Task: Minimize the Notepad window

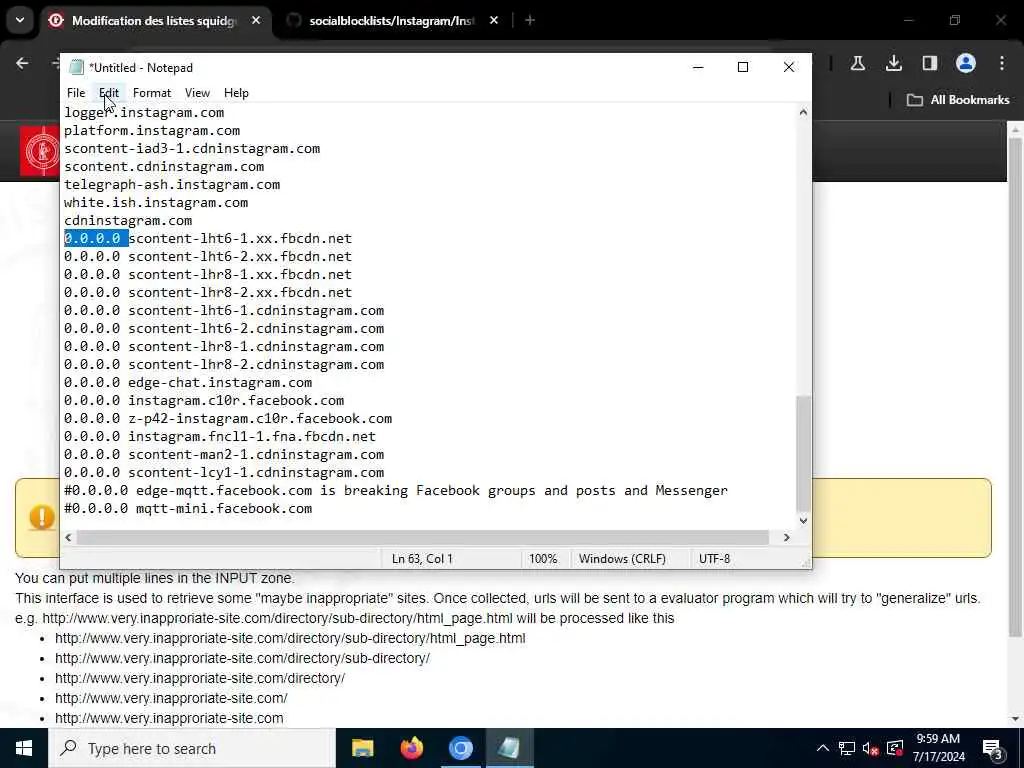Action: click(698, 67)
